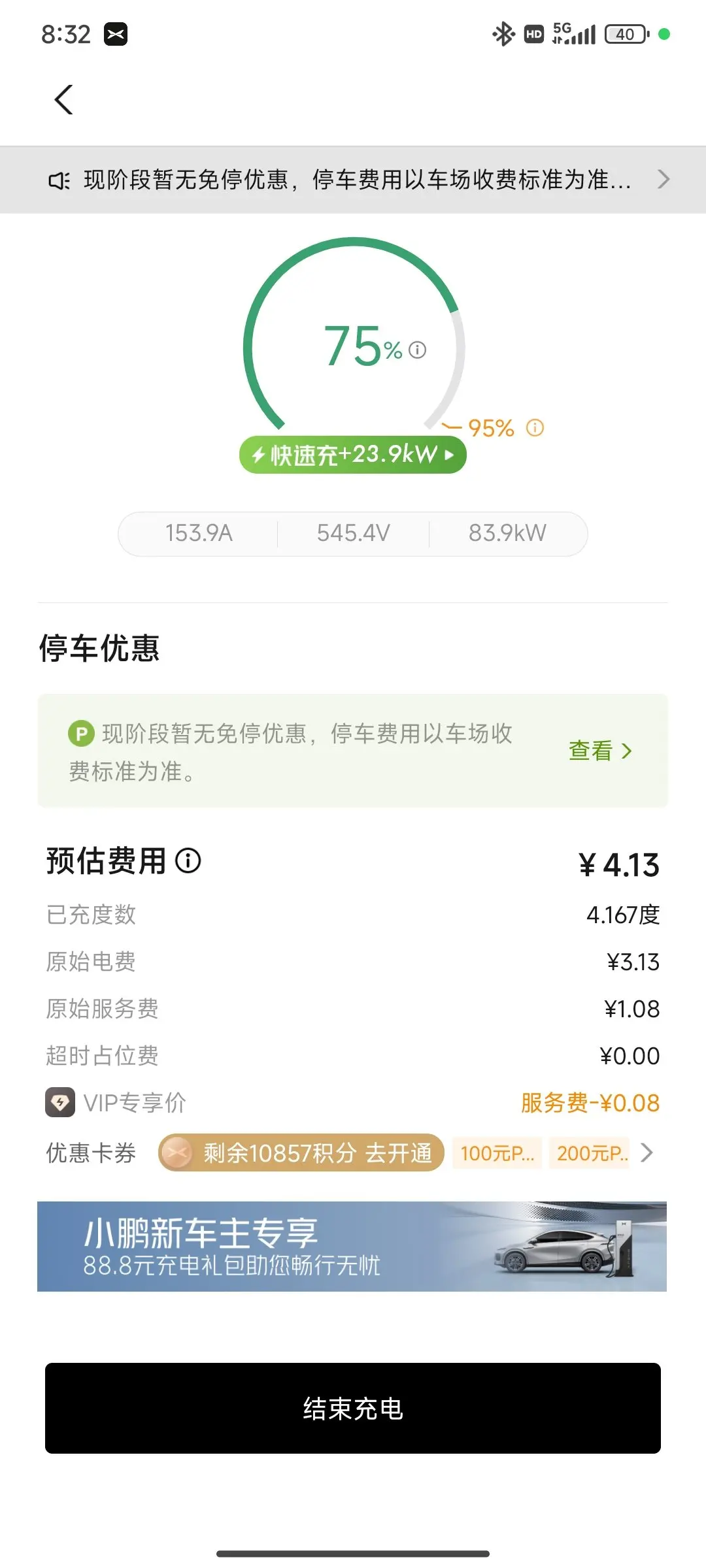Open 快速充+23.9kW boost option
706x1568 pixels.
353,455
